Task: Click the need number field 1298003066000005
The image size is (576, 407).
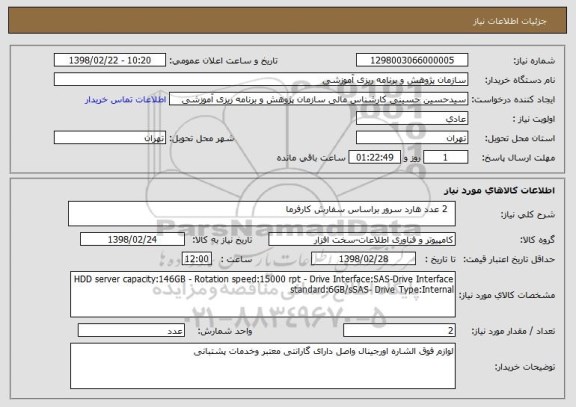Action: [x=412, y=60]
